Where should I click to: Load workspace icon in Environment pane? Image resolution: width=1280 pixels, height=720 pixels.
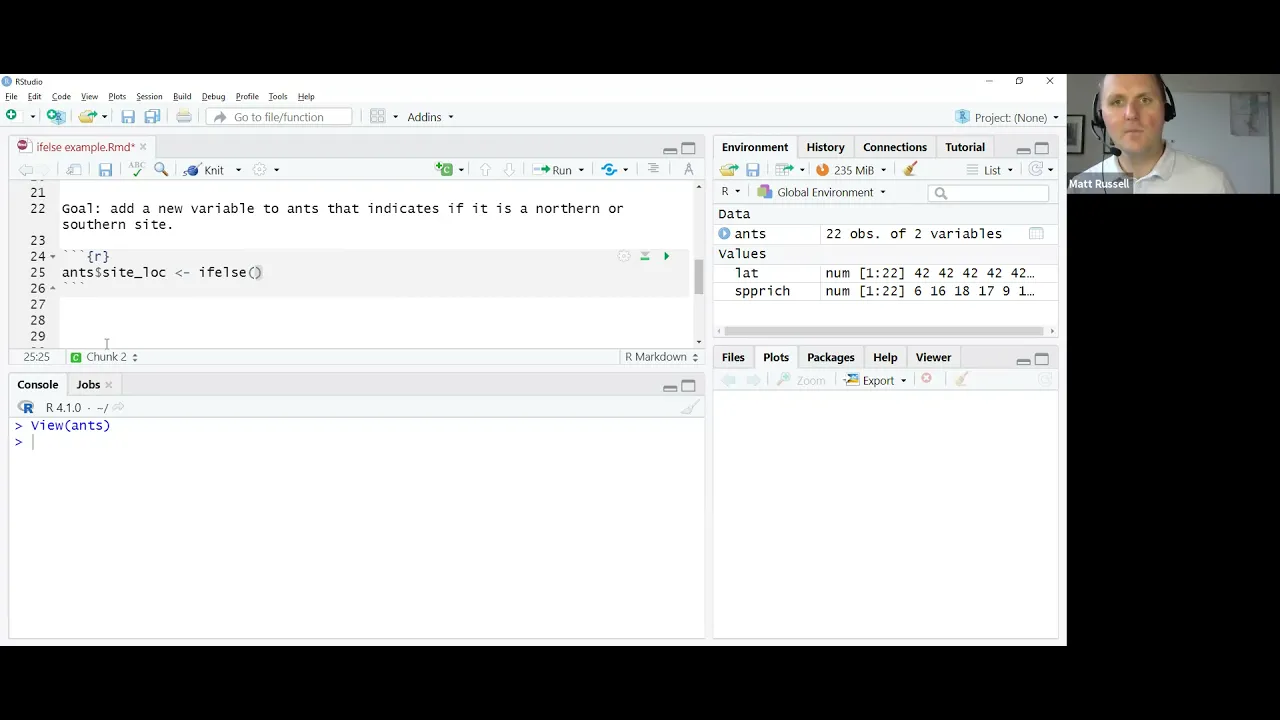(x=729, y=170)
